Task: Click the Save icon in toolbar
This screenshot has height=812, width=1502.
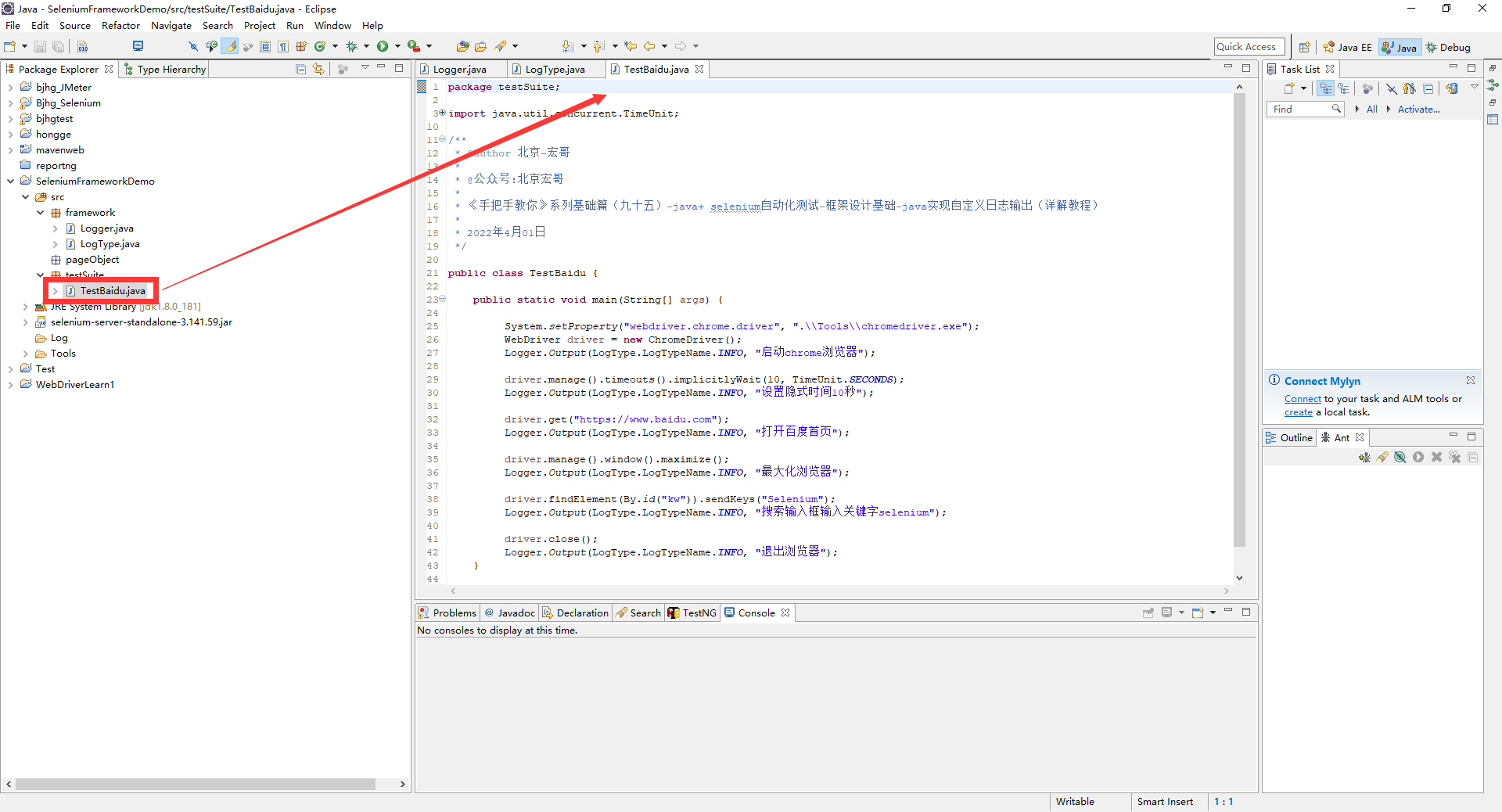Action: (x=40, y=46)
